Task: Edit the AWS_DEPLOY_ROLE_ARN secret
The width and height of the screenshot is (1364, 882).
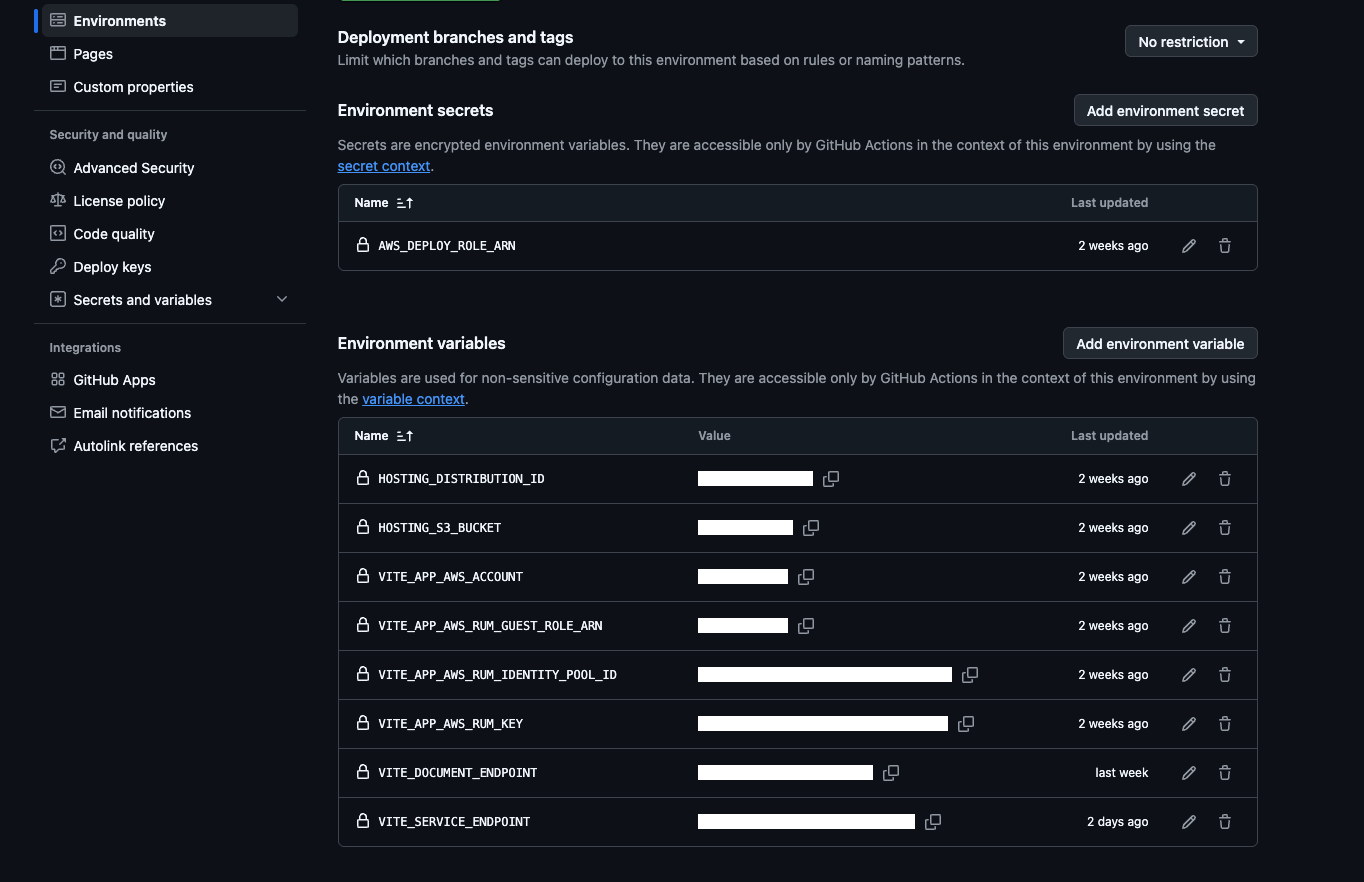Action: (1189, 246)
